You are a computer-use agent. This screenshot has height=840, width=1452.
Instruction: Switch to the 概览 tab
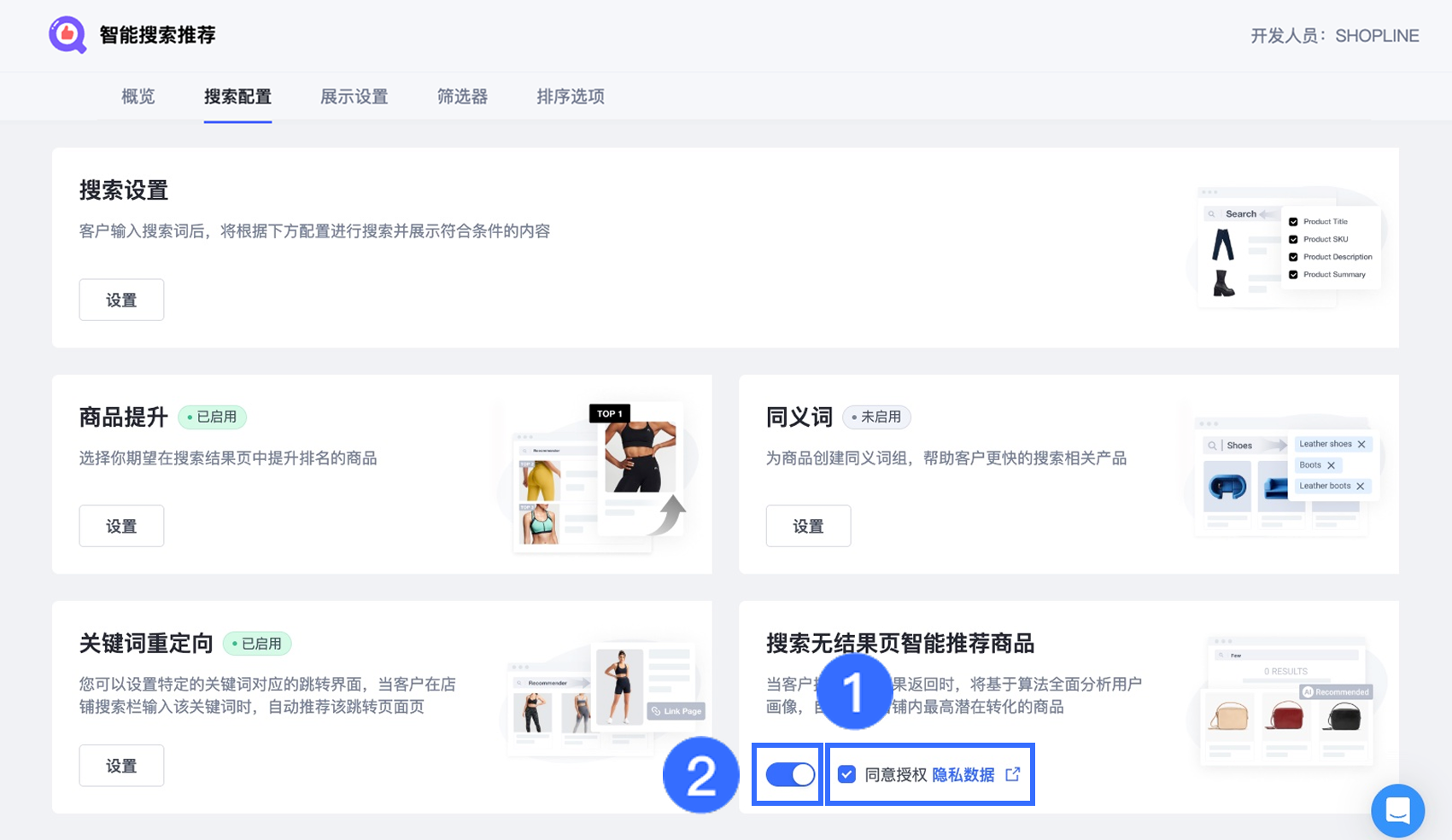(138, 96)
